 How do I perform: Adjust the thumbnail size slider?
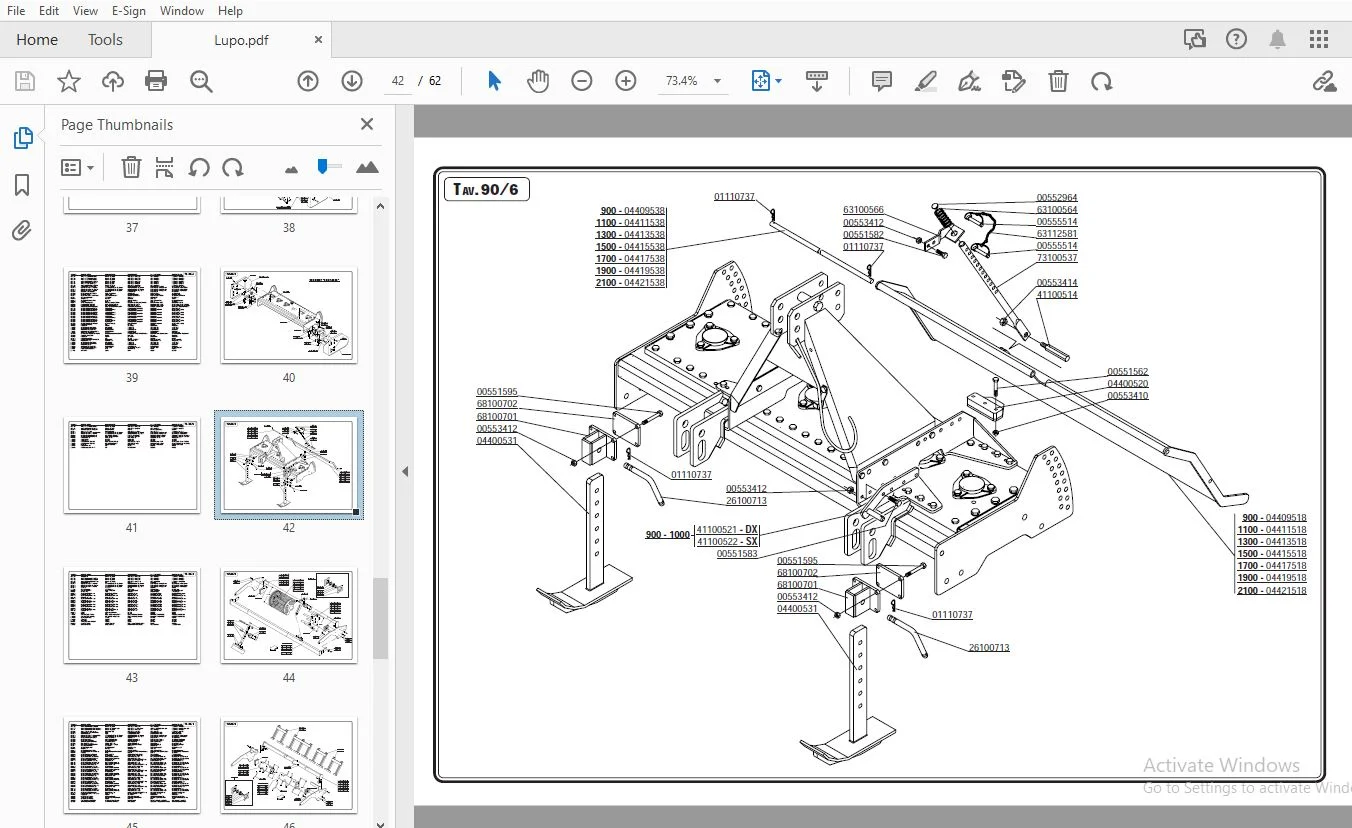[323, 166]
